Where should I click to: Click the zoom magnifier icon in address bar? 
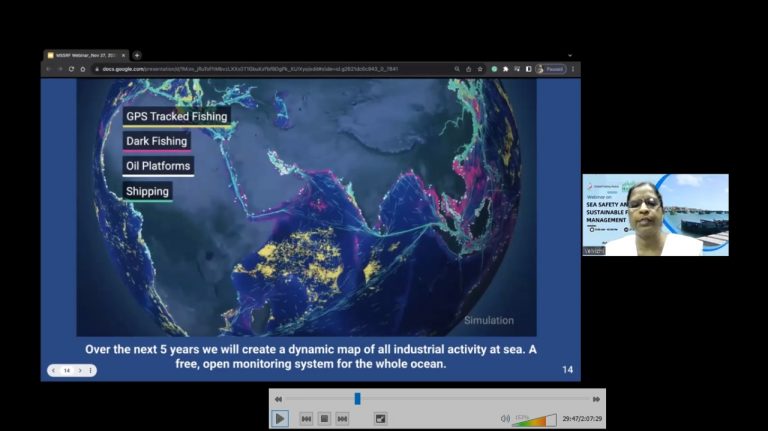(x=457, y=69)
